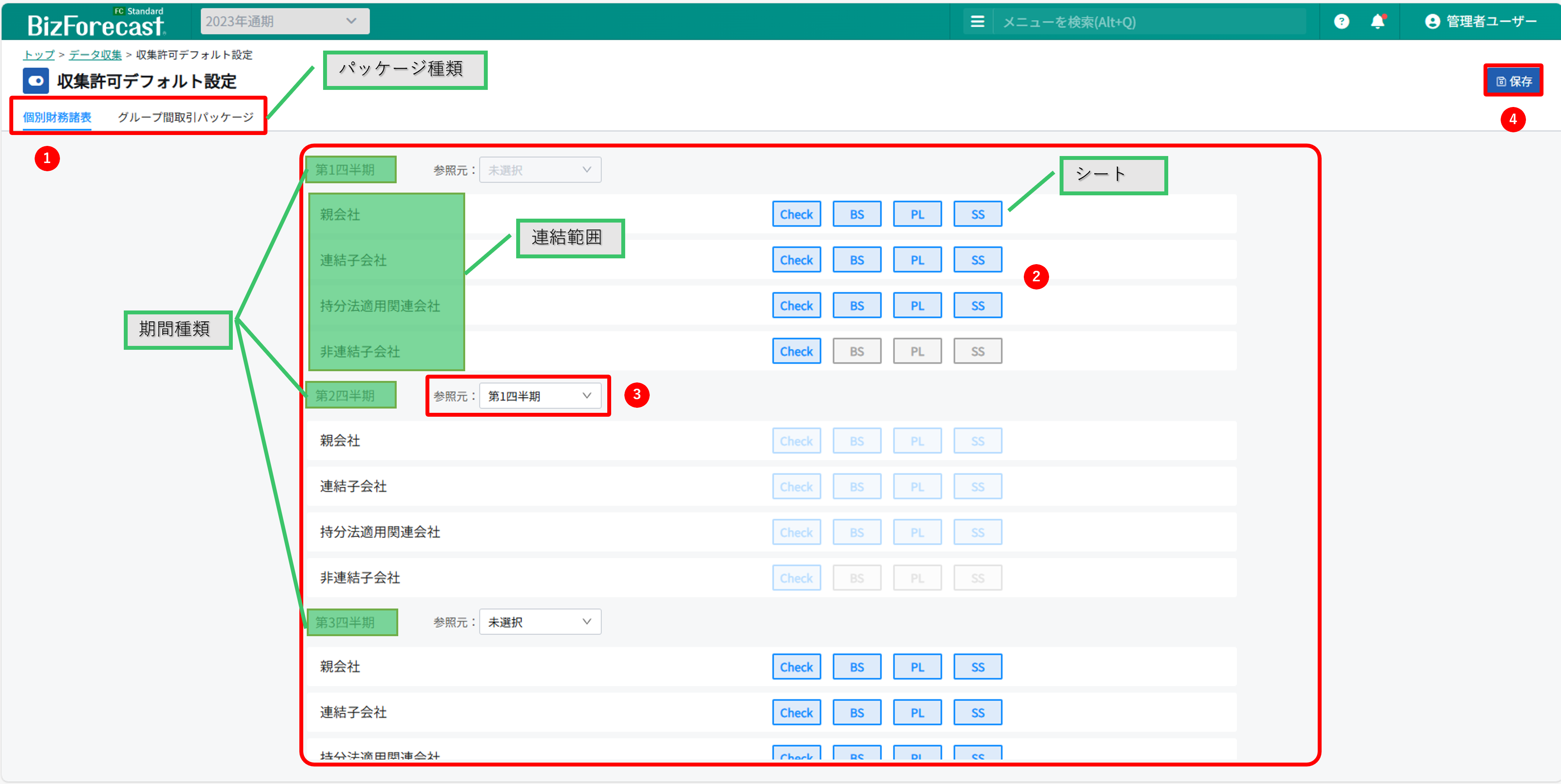Click the help question mark icon
Screen dimensions: 1561x784
(1341, 22)
